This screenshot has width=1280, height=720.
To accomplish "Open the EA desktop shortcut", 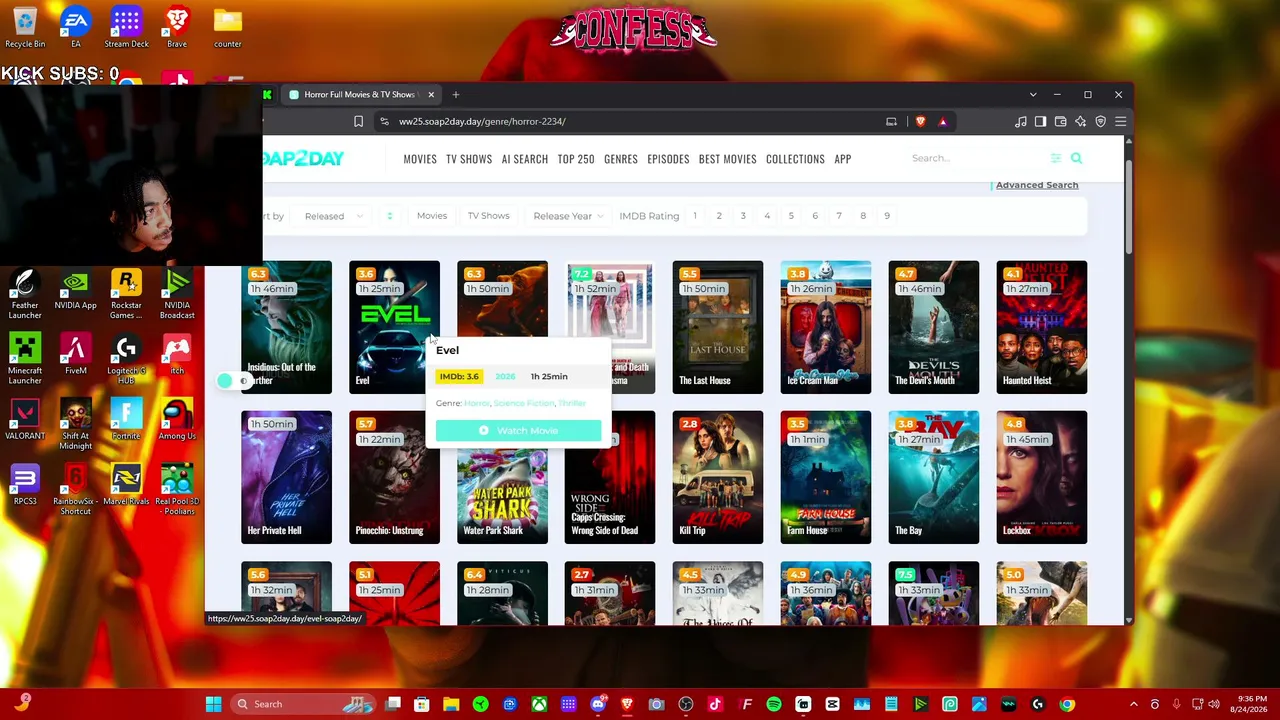I will pyautogui.click(x=76, y=28).
